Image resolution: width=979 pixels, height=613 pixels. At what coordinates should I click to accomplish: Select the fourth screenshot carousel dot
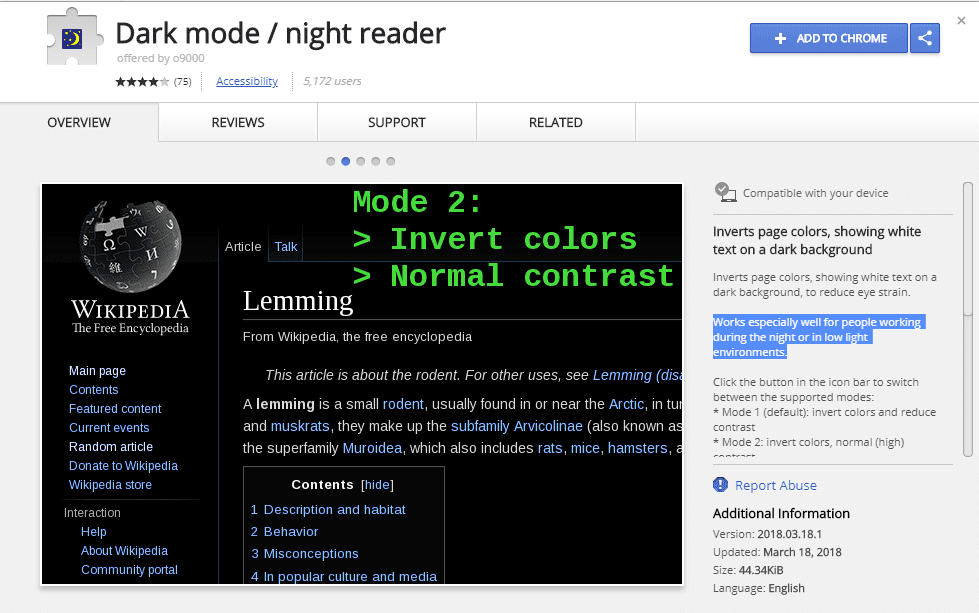point(375,161)
